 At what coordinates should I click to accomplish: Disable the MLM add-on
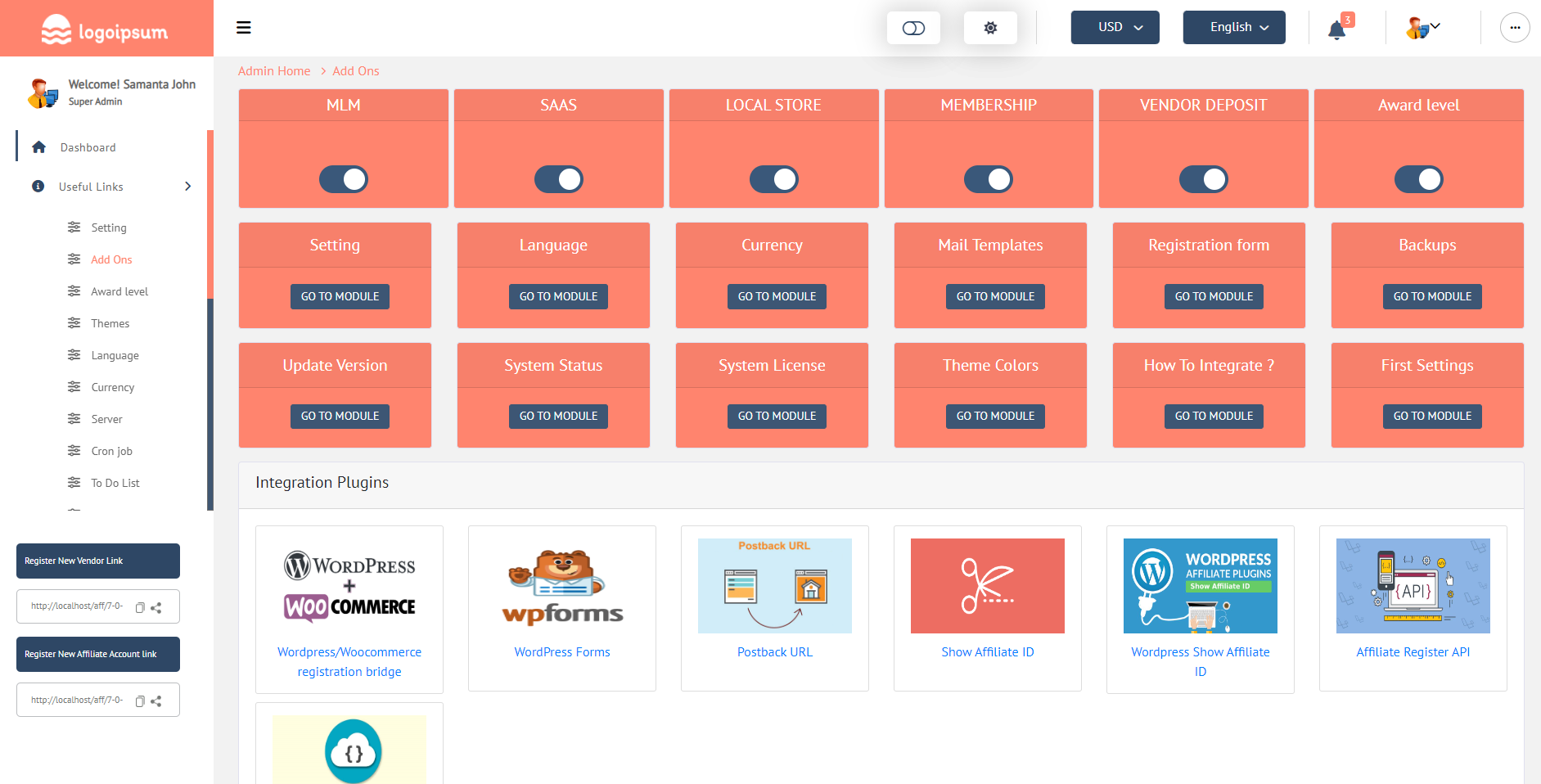[x=343, y=179]
